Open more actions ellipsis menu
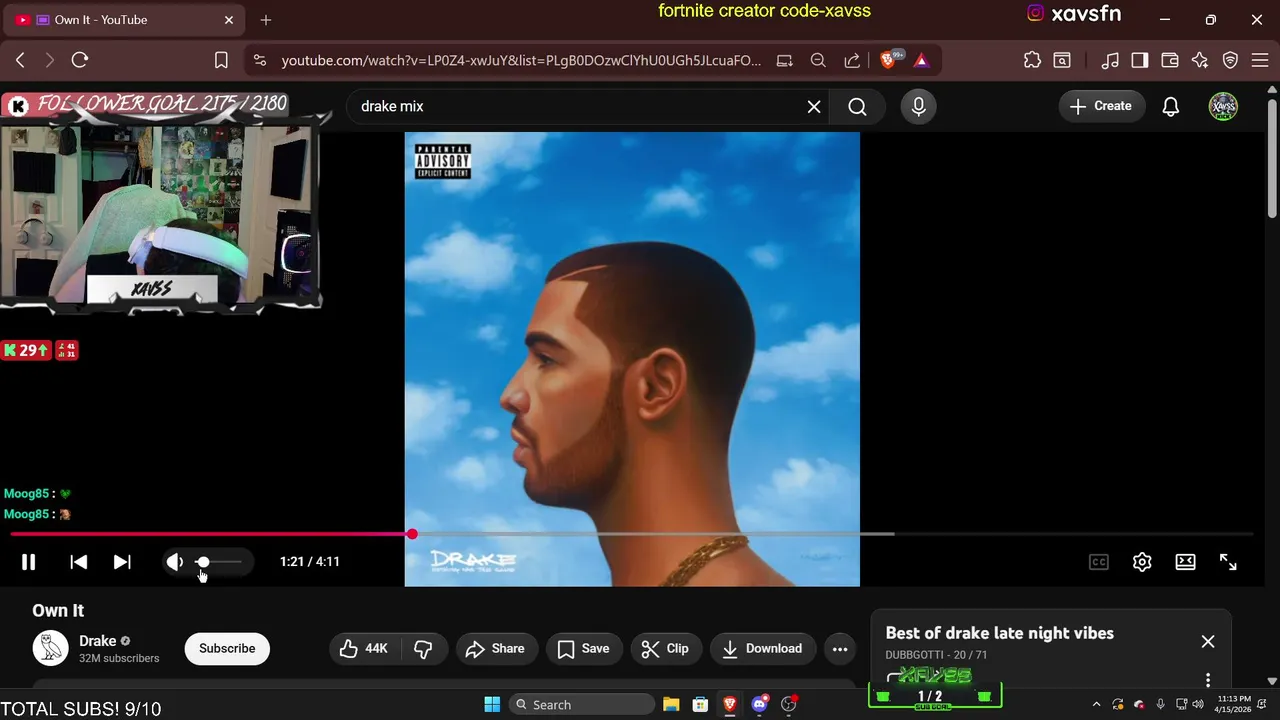Image resolution: width=1280 pixels, height=720 pixels. (x=840, y=649)
